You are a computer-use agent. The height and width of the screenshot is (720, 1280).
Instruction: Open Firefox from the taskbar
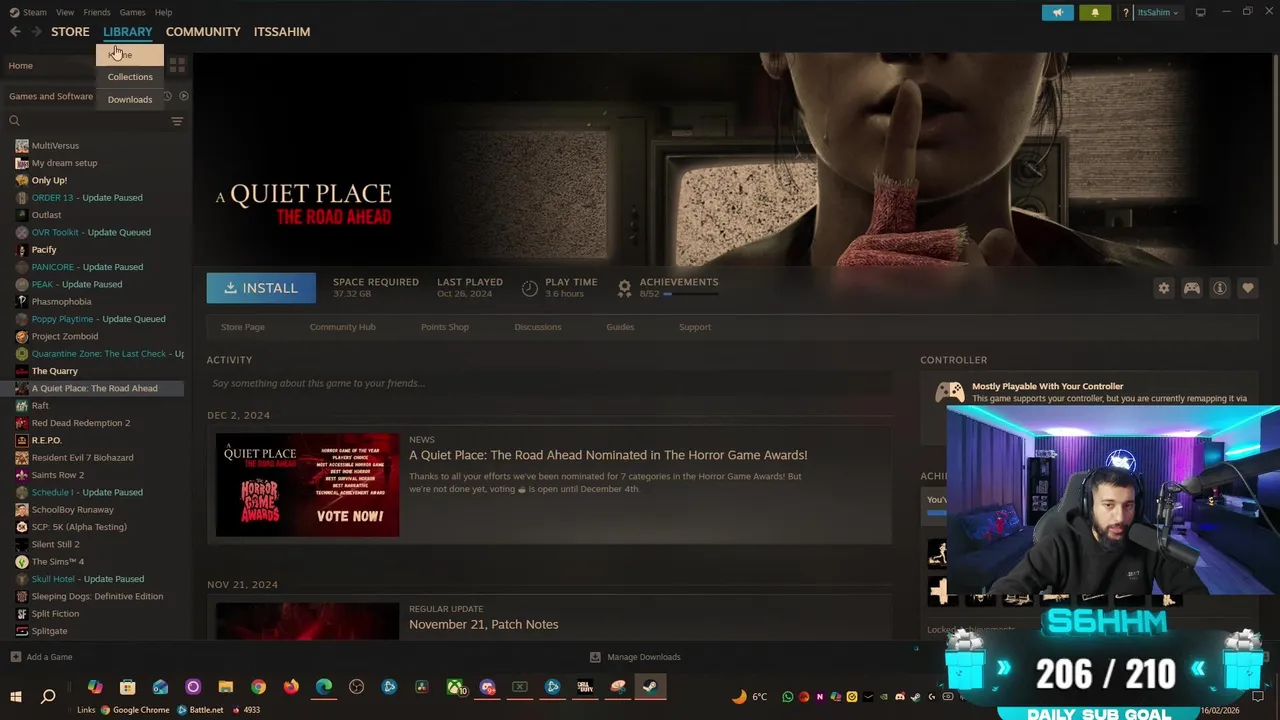point(291,687)
